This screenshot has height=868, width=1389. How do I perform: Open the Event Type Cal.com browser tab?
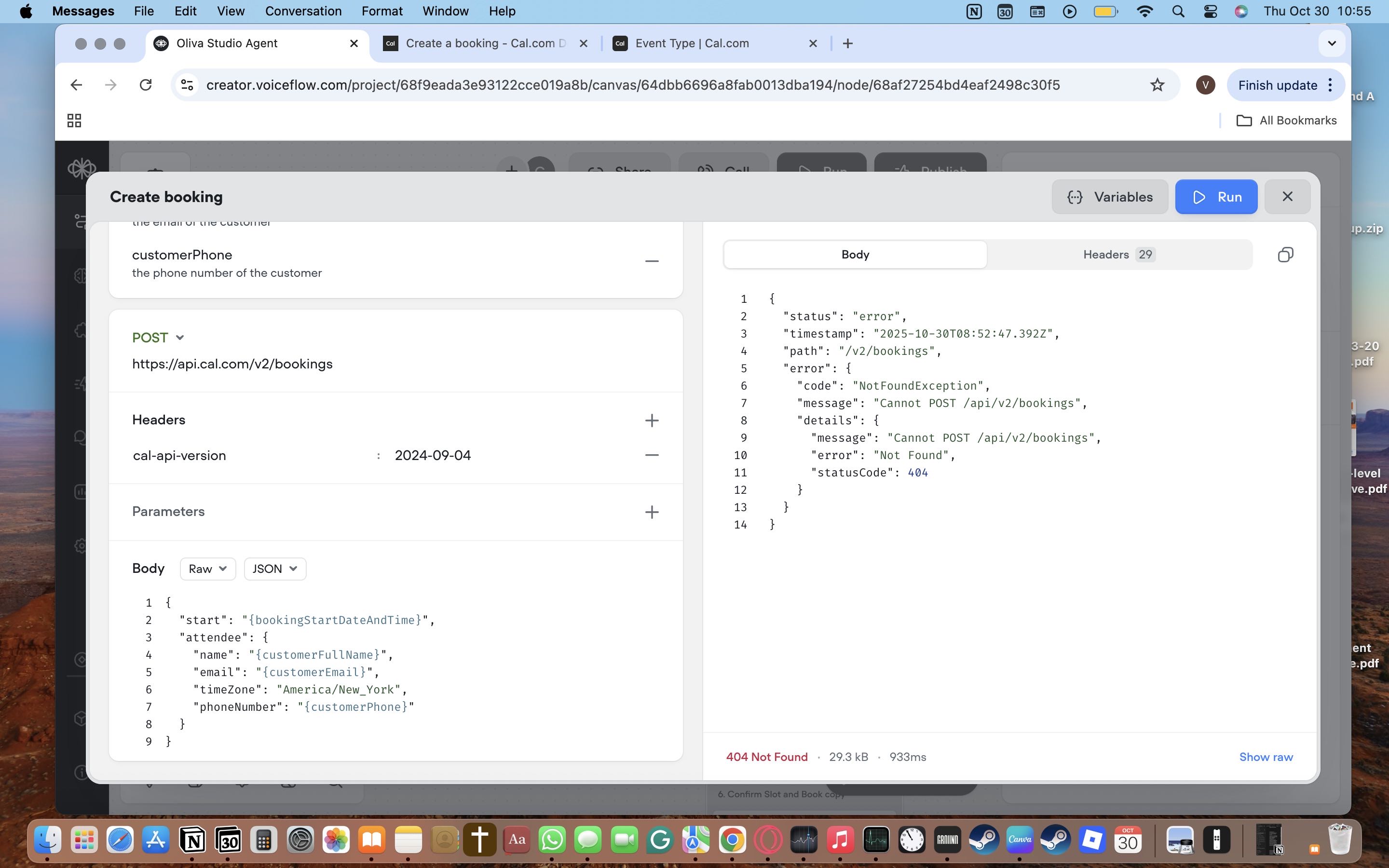click(x=692, y=43)
